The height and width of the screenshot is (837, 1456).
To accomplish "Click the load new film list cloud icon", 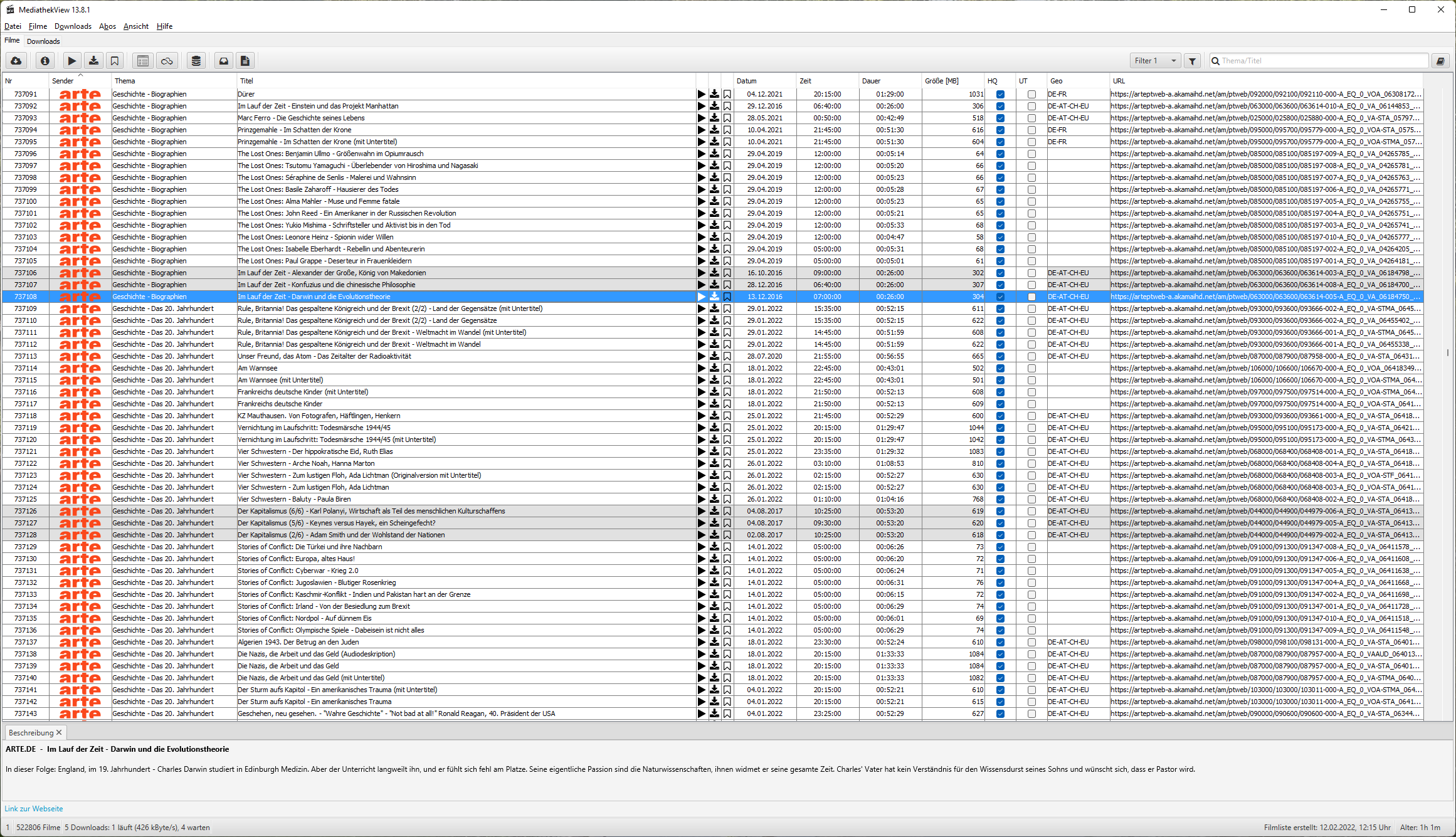I will pyautogui.click(x=16, y=61).
